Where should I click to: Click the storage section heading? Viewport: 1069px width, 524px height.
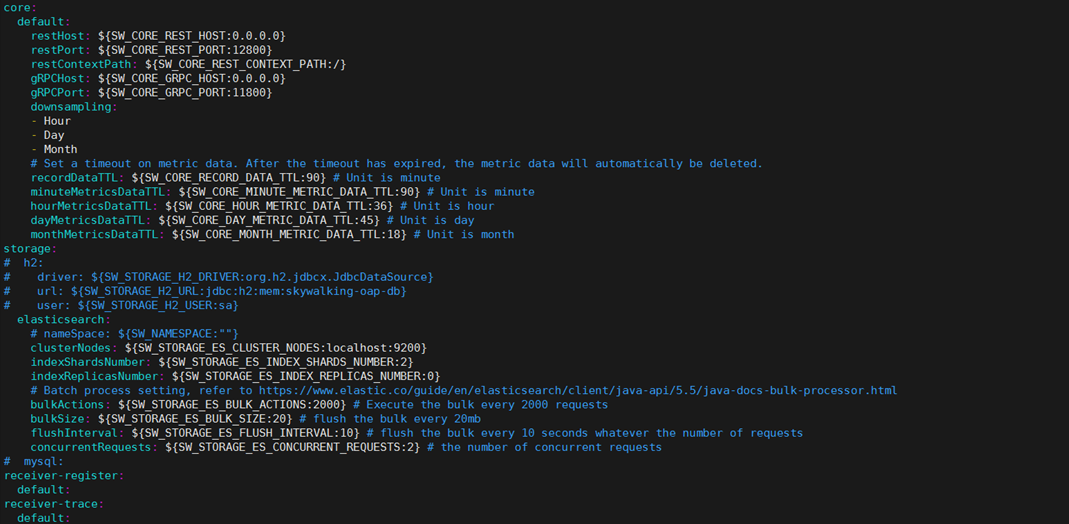point(27,248)
